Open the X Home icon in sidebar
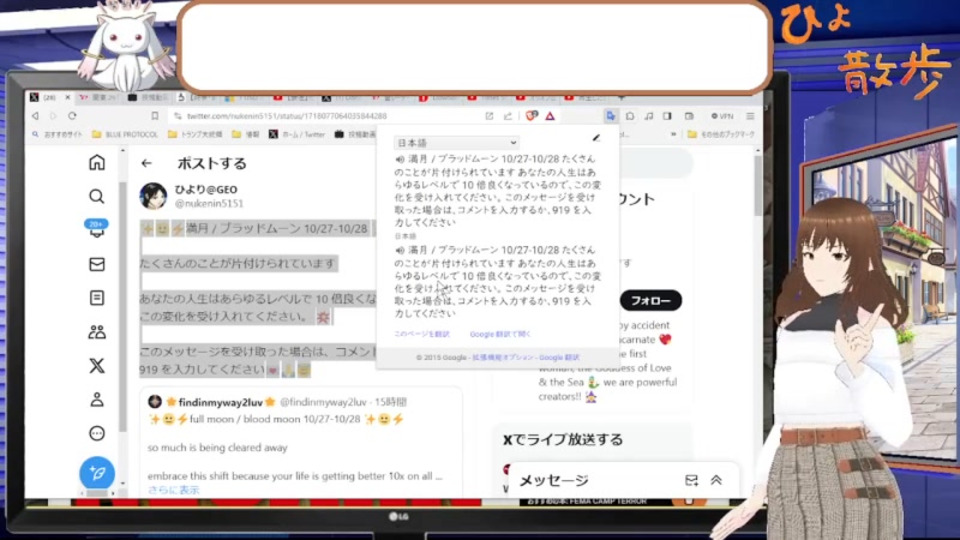Screen dimensions: 960x540 pyautogui.click(x=97, y=162)
